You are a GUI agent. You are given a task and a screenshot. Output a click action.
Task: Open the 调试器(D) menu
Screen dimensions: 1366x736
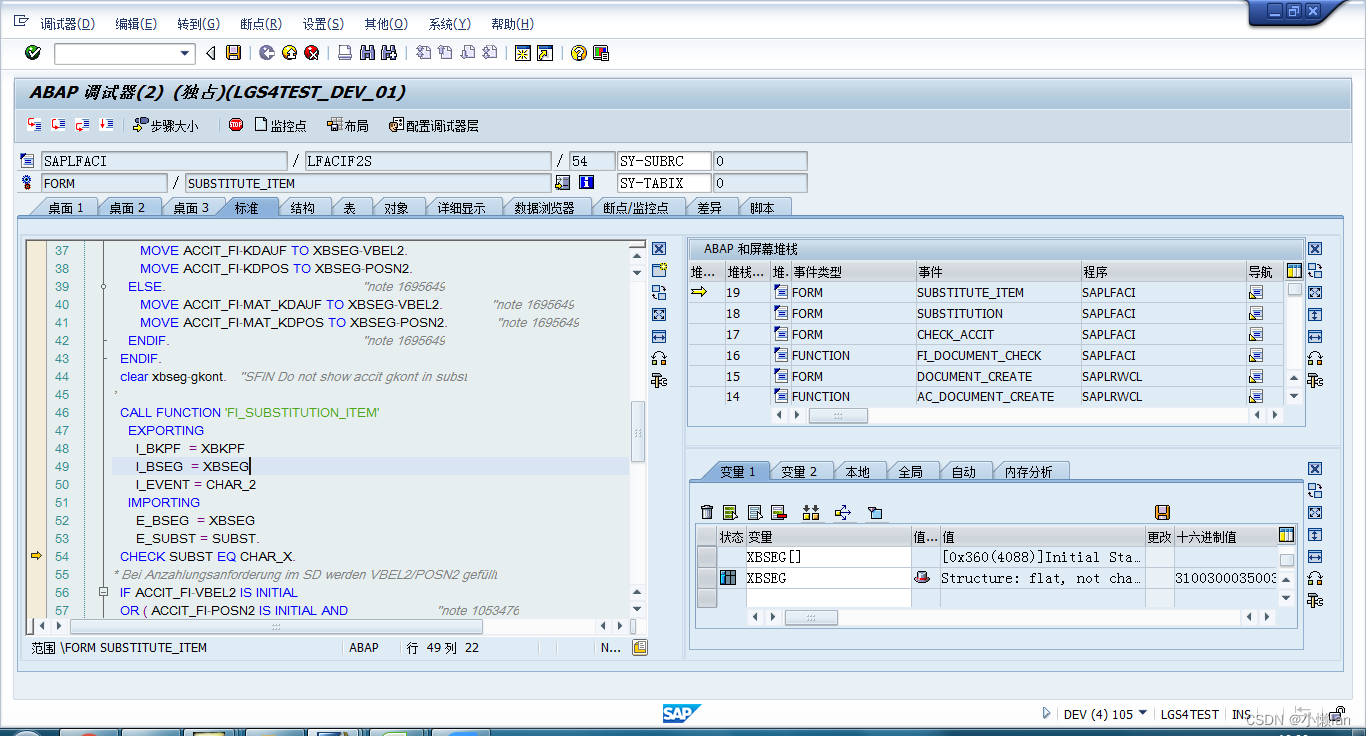67,24
